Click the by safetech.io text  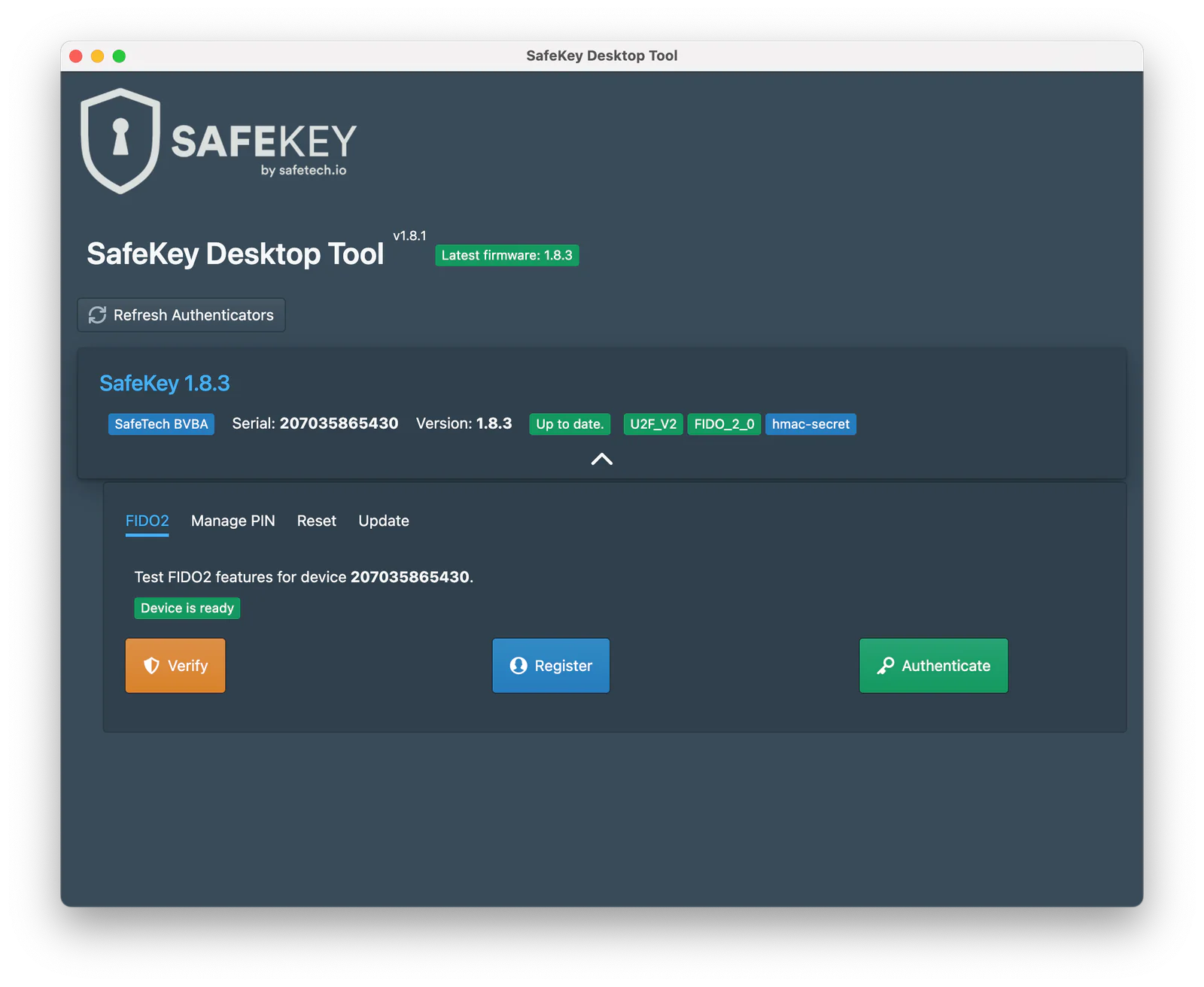coord(304,171)
